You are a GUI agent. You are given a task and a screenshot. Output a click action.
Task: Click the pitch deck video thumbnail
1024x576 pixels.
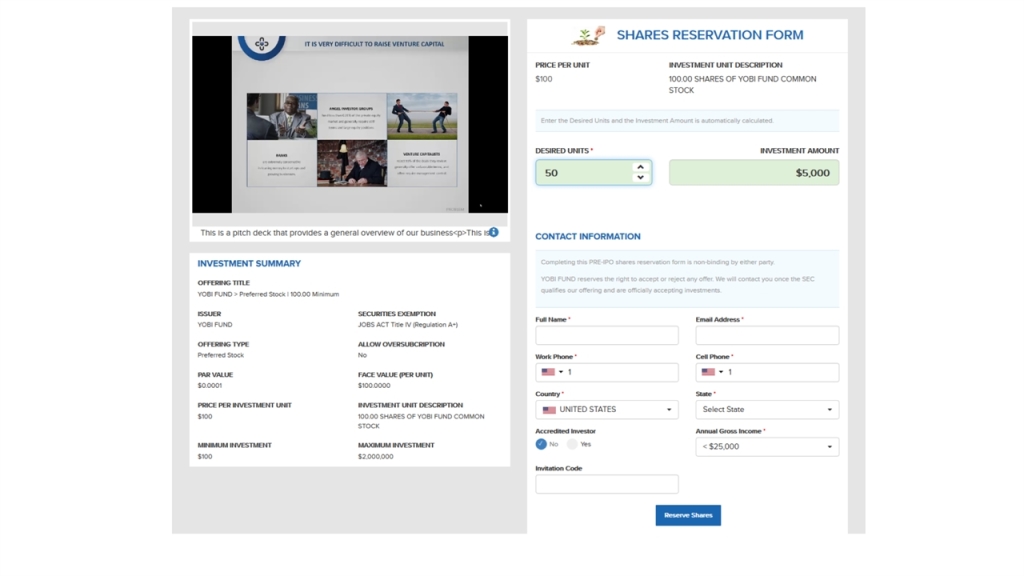pos(350,125)
